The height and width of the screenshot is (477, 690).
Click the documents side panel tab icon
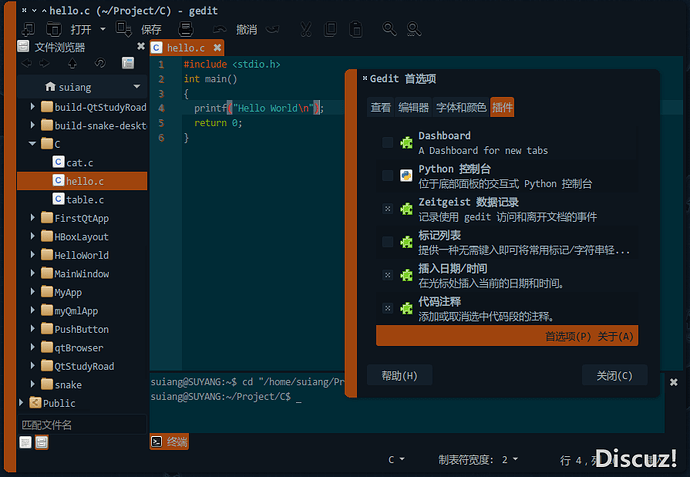tap(26, 442)
